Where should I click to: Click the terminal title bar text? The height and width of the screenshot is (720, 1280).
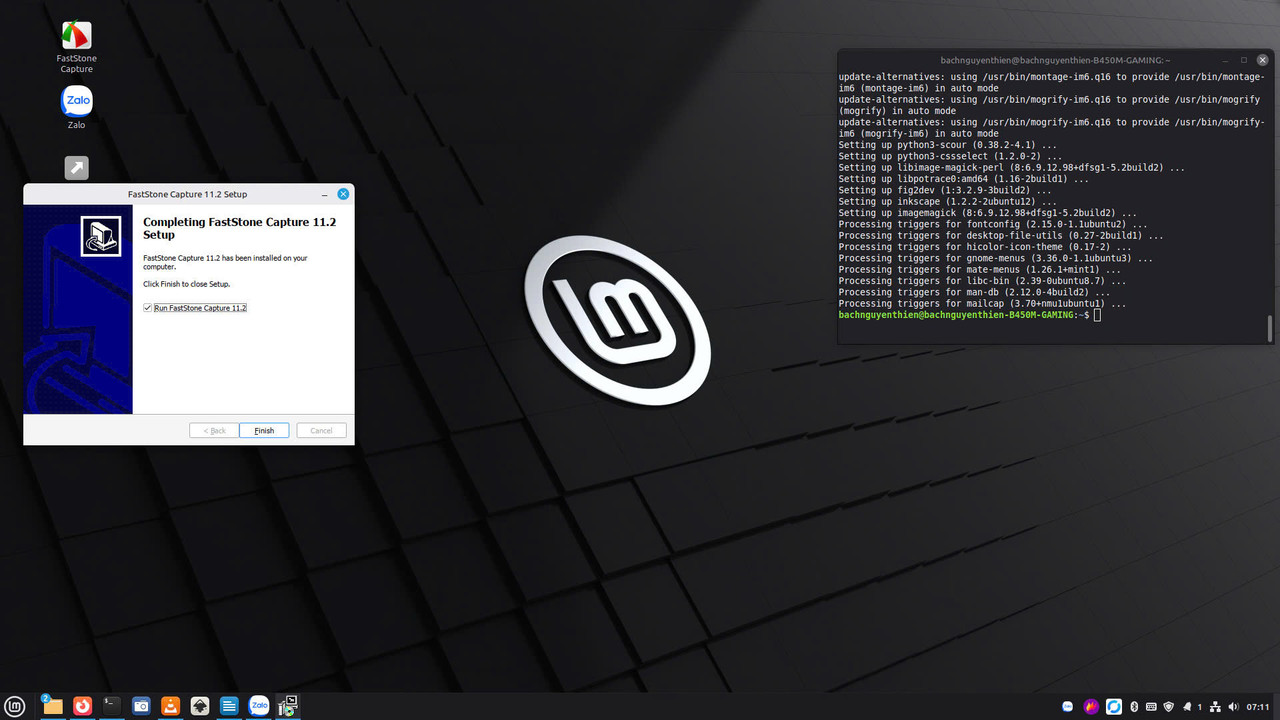click(1055, 60)
